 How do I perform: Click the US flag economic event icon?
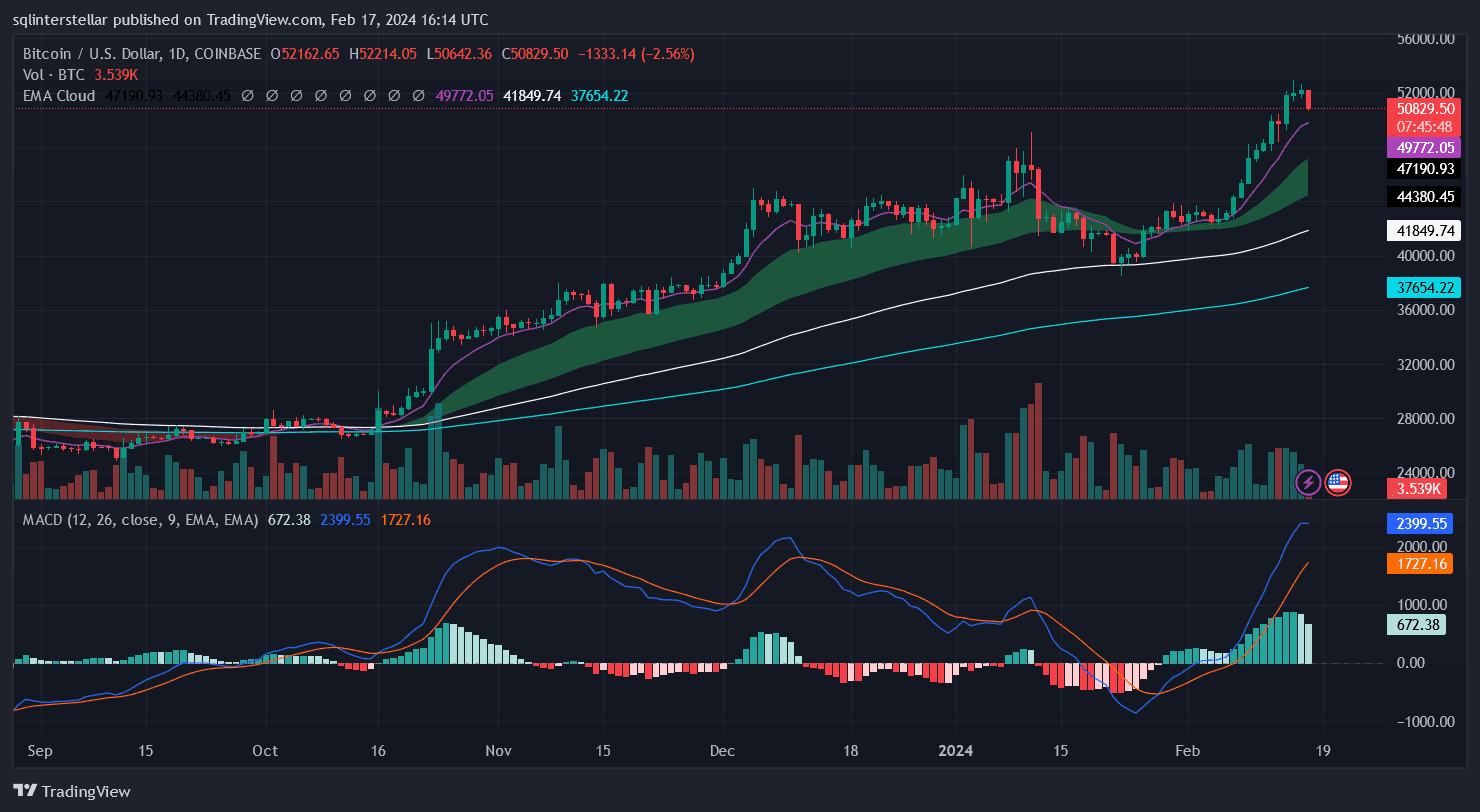pyautogui.click(x=1337, y=483)
